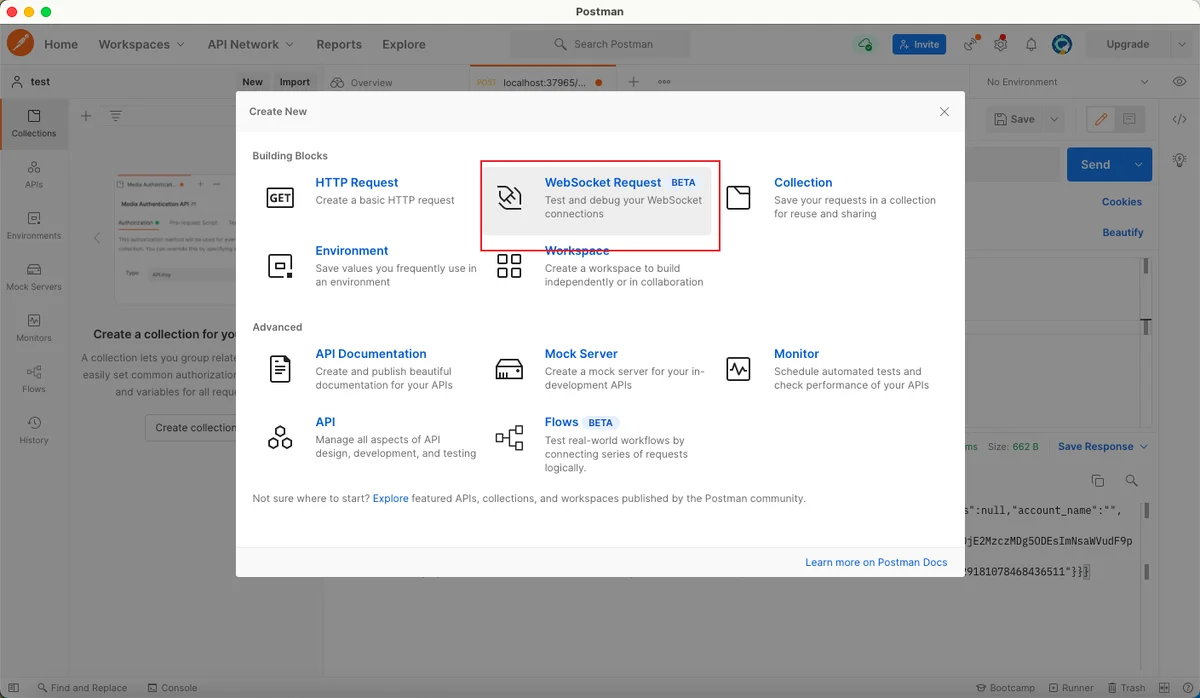Click the user avatar icon

[x=1062, y=44]
